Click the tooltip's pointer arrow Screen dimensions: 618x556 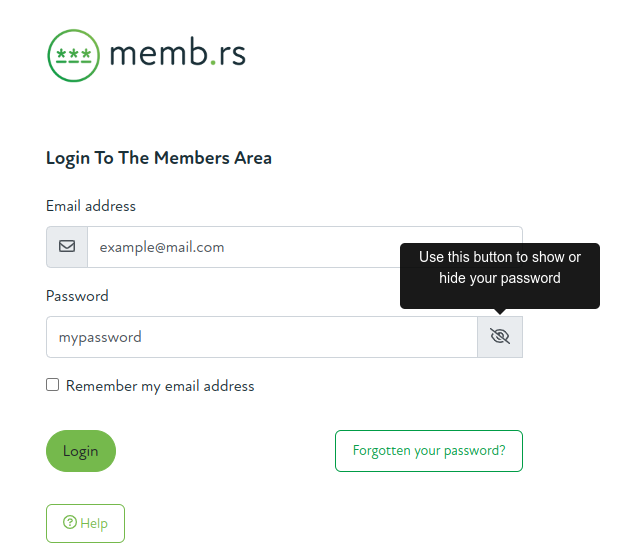point(500,312)
